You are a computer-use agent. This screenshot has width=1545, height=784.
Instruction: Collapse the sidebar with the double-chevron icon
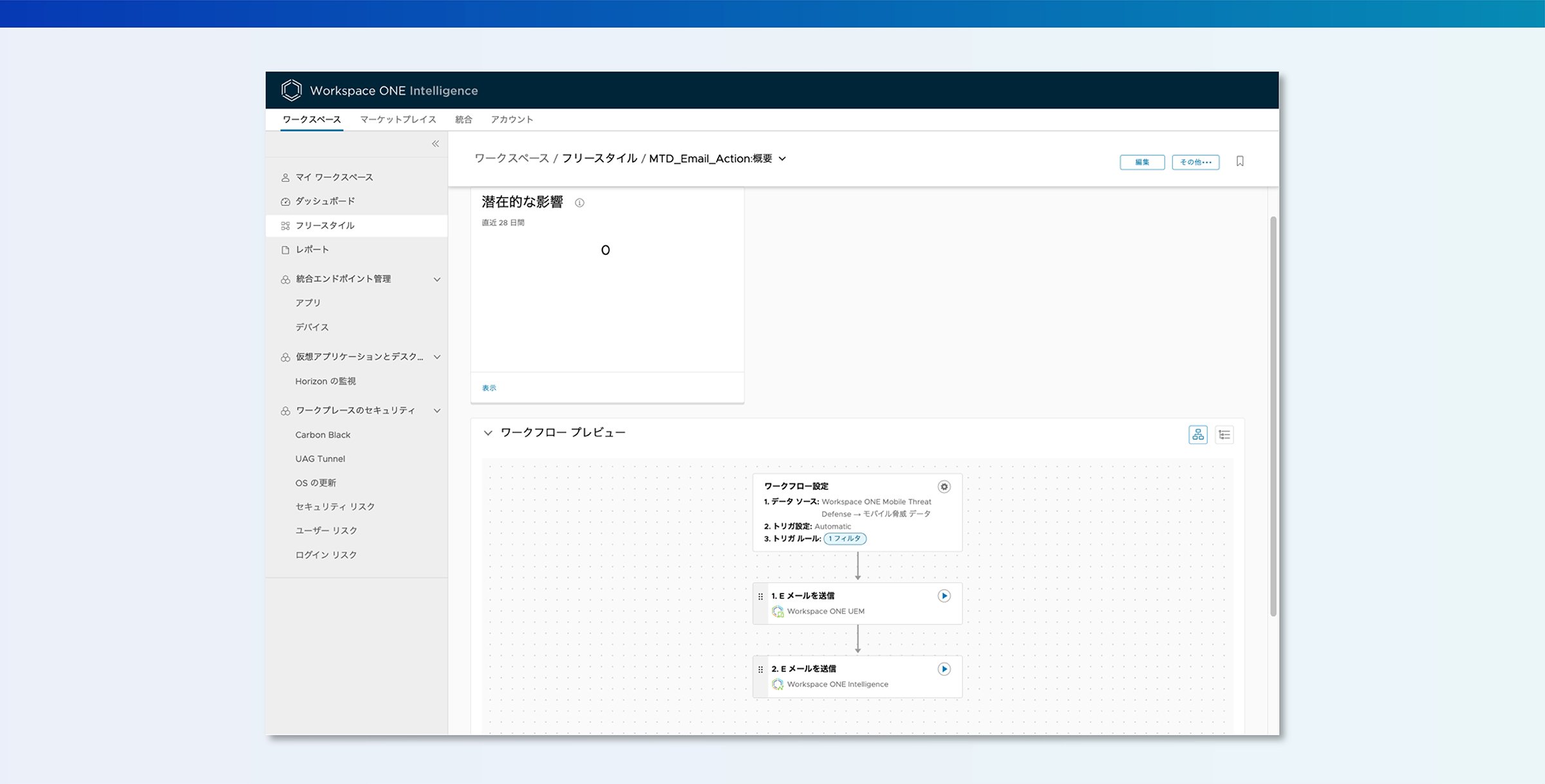[x=435, y=144]
